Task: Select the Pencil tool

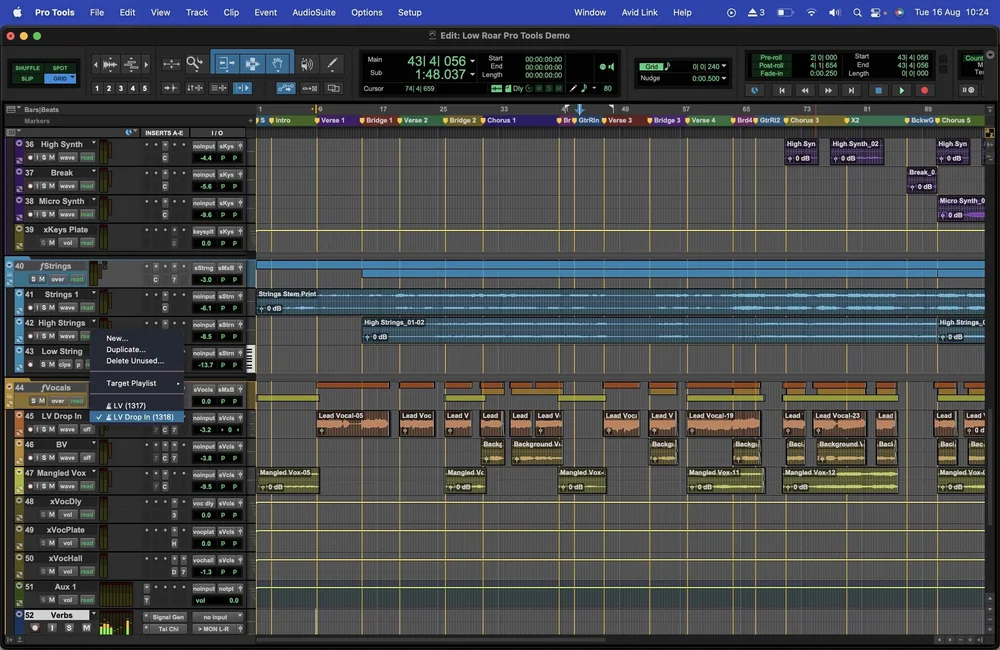Action: tap(333, 62)
